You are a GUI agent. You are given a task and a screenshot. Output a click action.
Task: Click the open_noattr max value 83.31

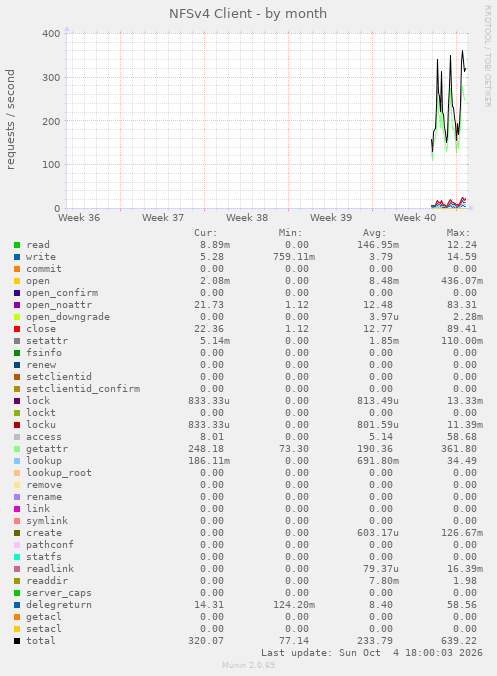point(462,305)
